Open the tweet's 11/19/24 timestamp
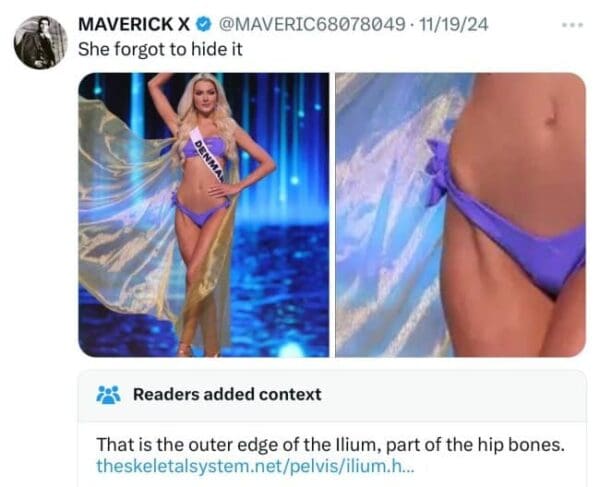 point(454,24)
